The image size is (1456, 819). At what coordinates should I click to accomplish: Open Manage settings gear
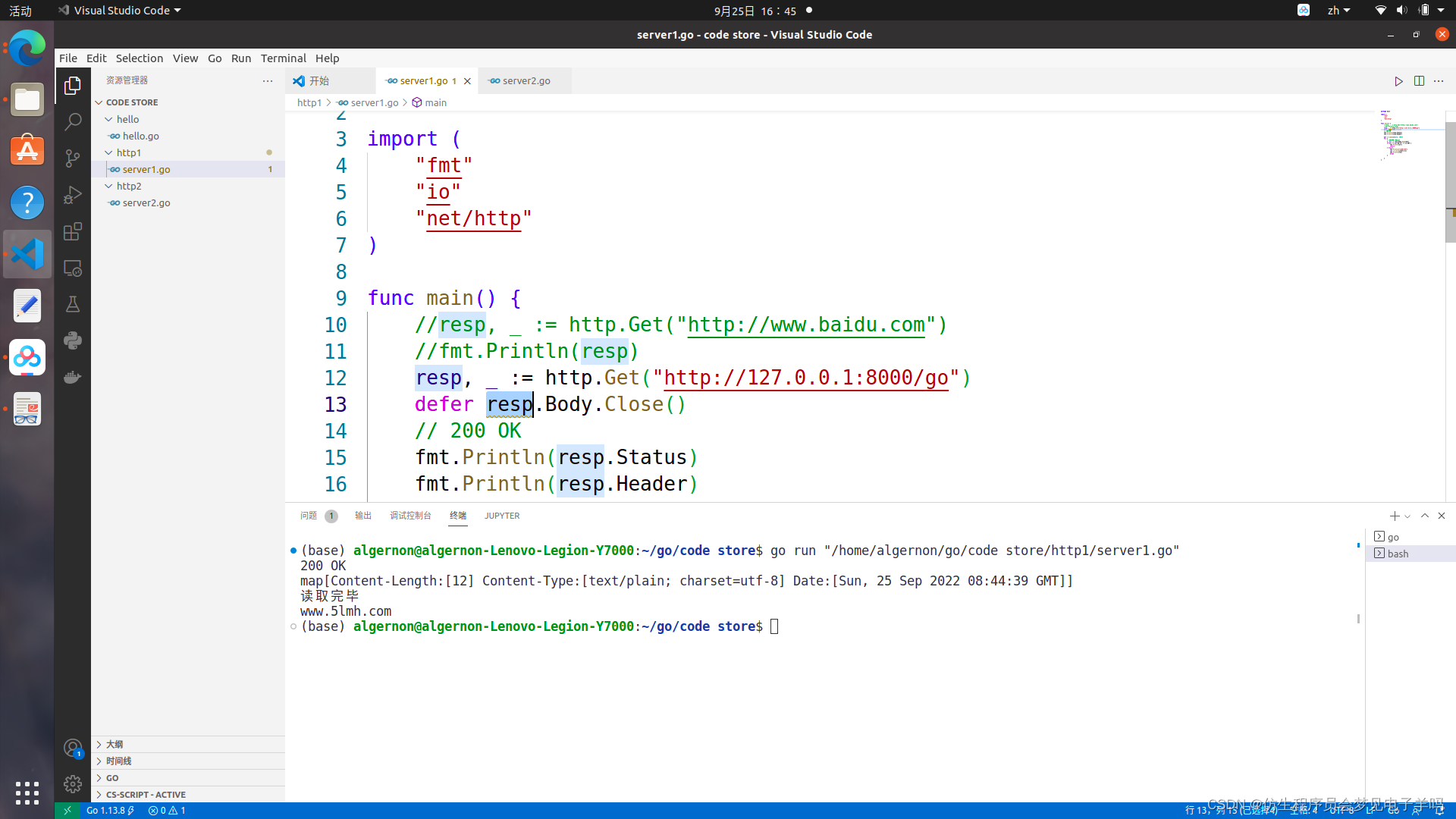click(x=73, y=783)
